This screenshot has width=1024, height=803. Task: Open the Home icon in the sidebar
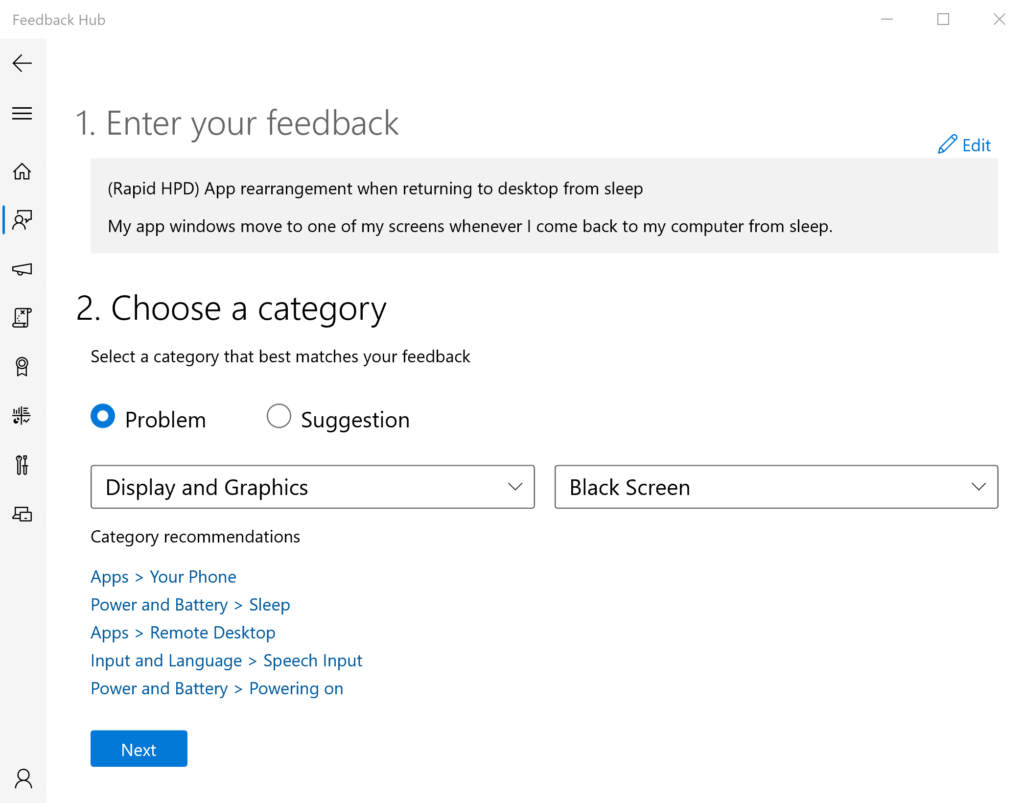pos(22,170)
